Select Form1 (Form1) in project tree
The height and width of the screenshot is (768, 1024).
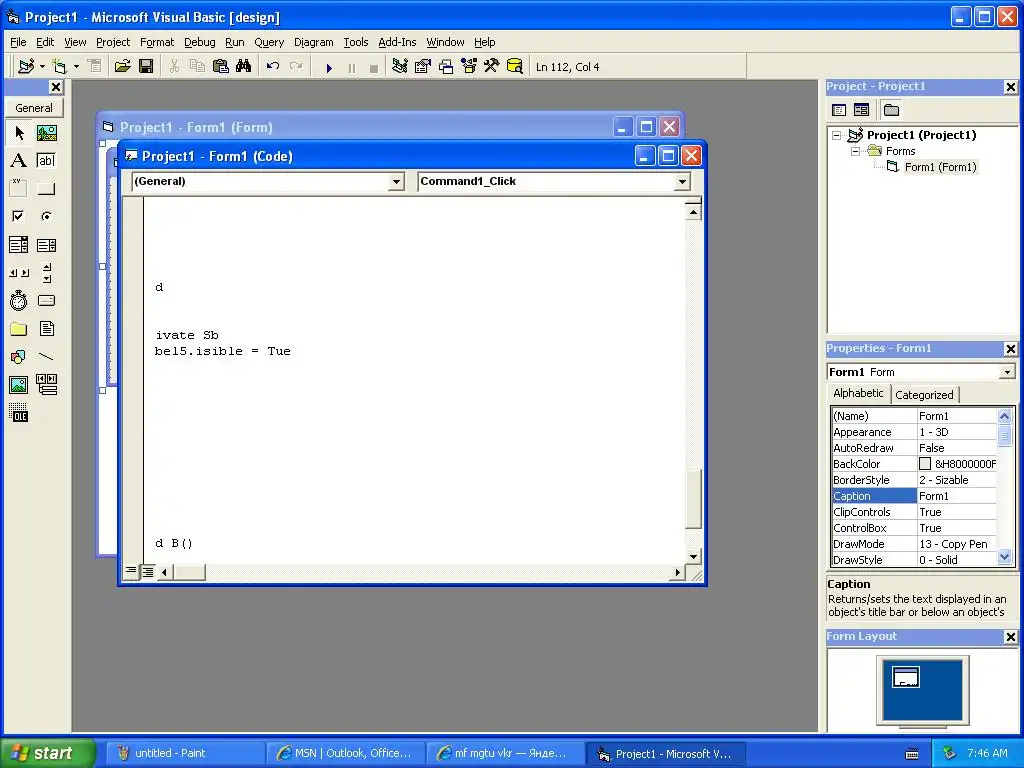(x=940, y=167)
